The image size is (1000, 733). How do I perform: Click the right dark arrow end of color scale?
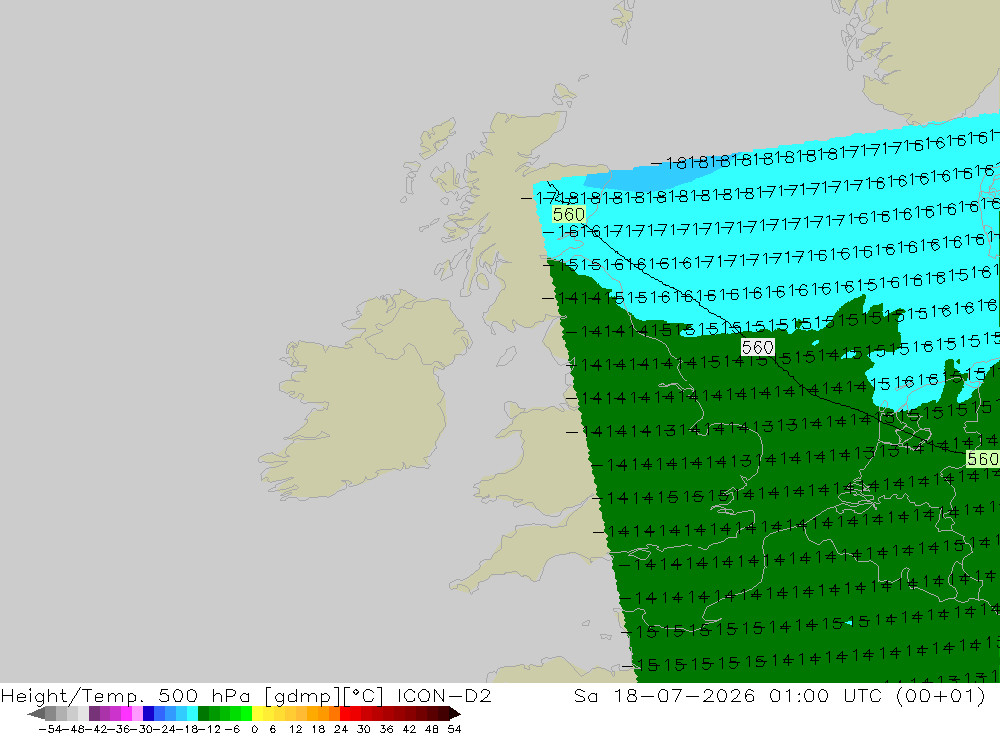(455, 714)
